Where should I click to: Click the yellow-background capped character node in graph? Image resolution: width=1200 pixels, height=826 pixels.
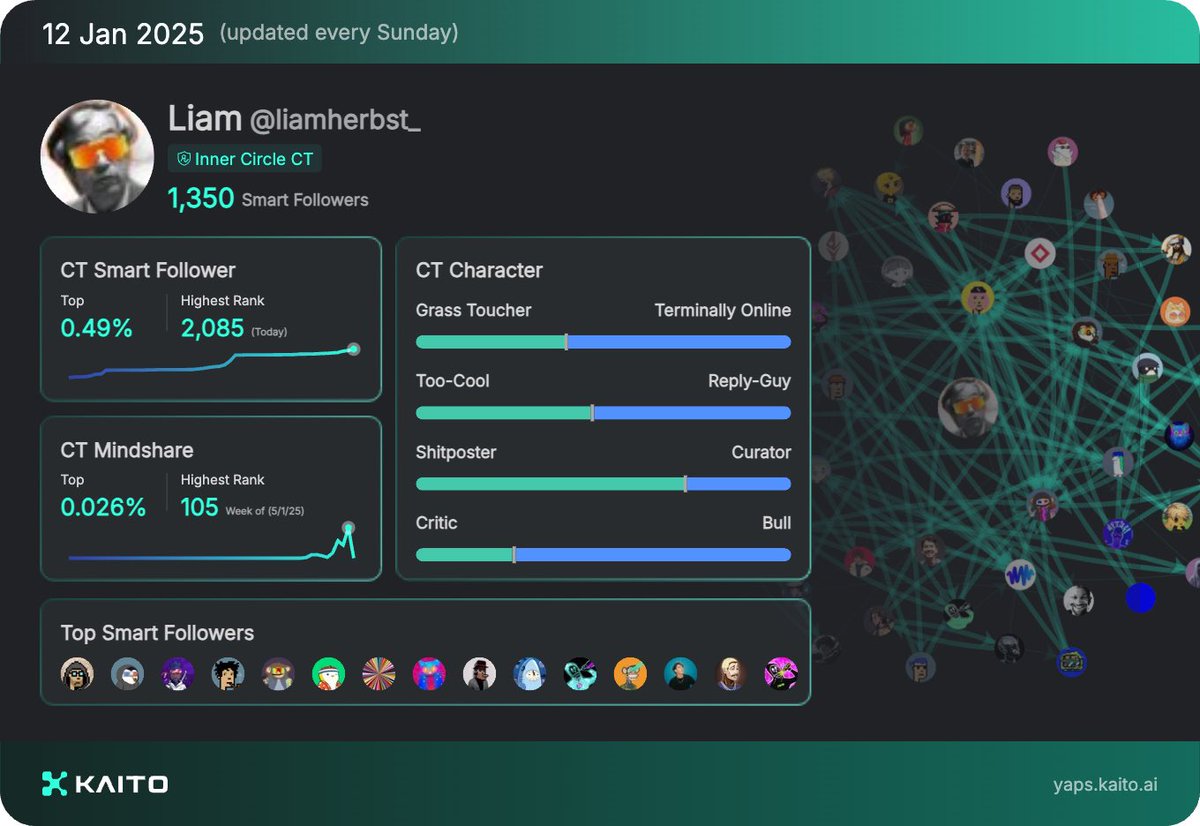point(977,298)
